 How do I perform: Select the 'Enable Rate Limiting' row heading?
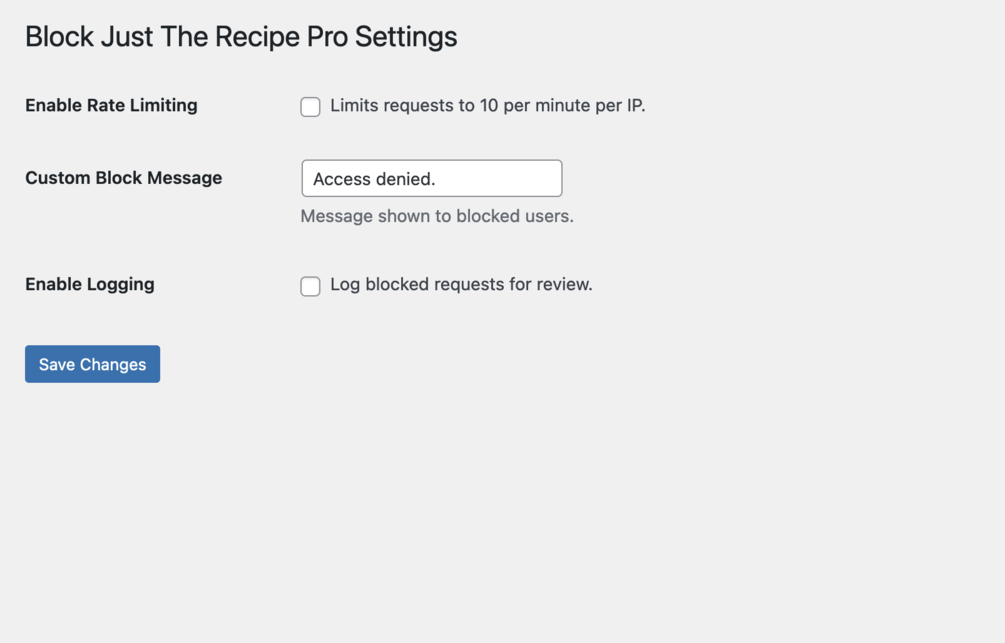(111, 106)
